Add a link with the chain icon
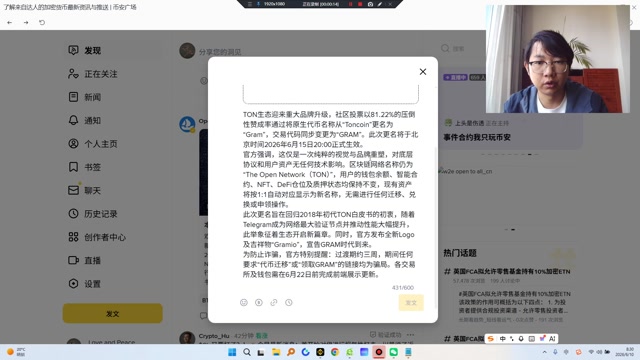The image size is (640, 360). pyautogui.click(x=274, y=302)
